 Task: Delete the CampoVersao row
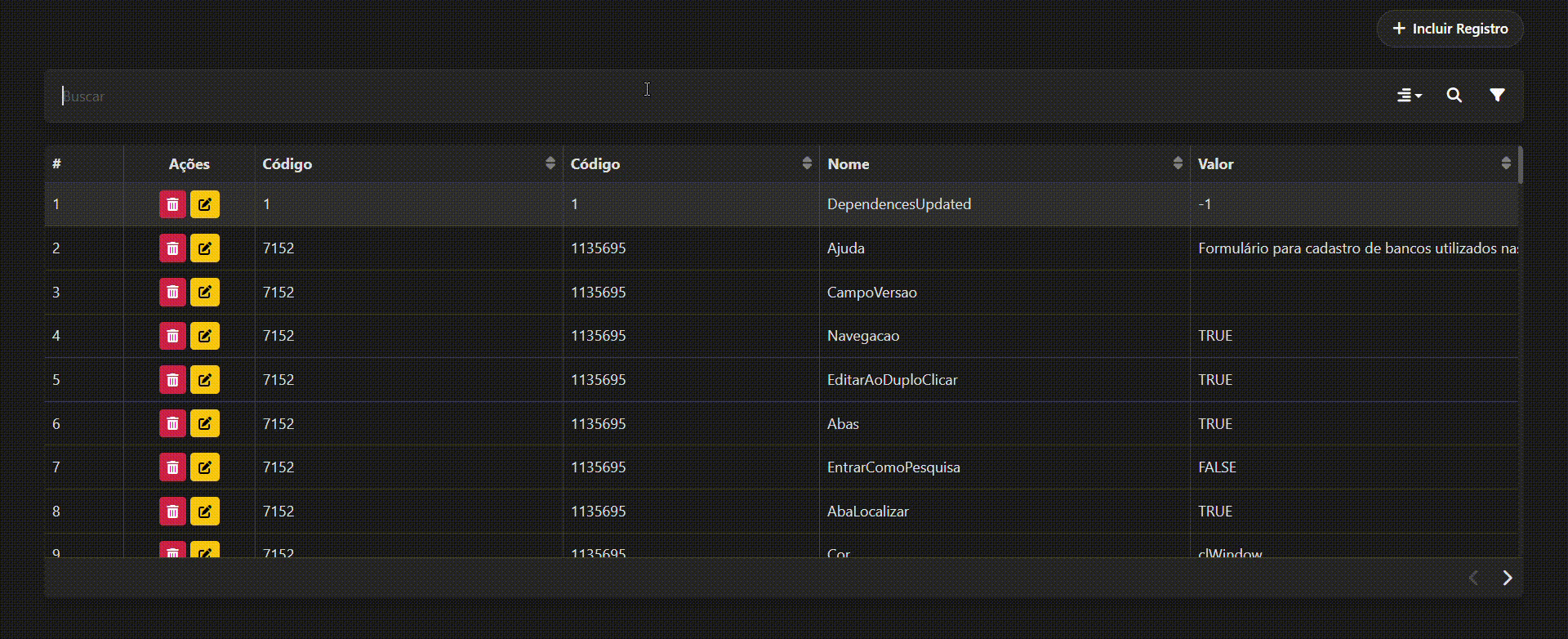pyautogui.click(x=172, y=293)
